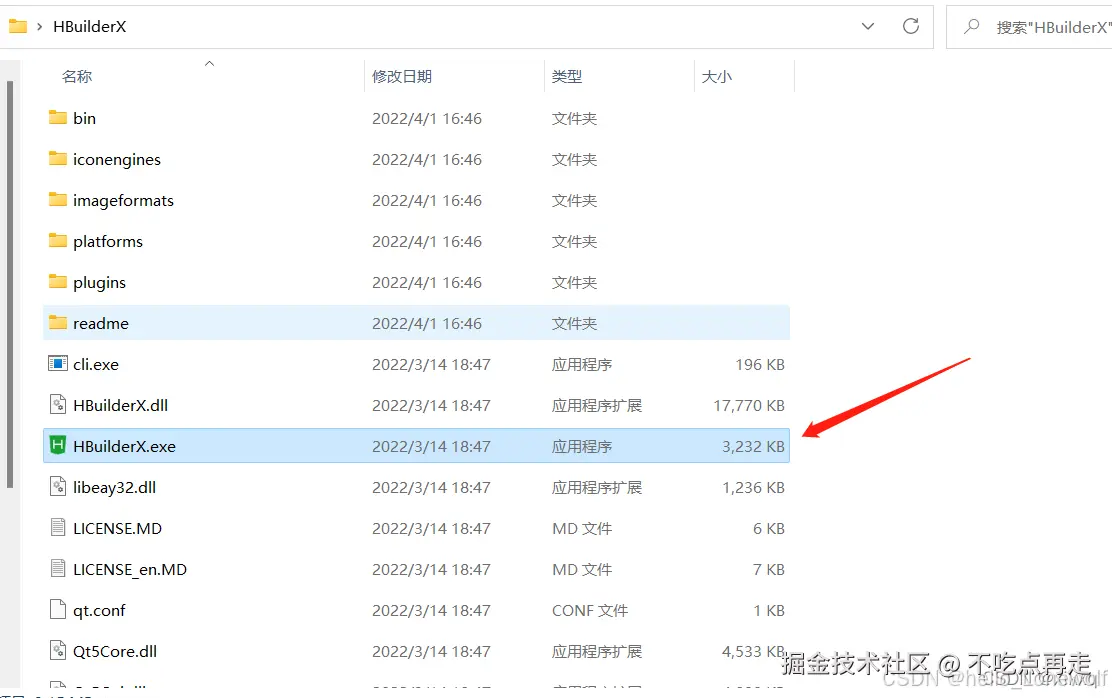Select the bin folder name

[84, 118]
